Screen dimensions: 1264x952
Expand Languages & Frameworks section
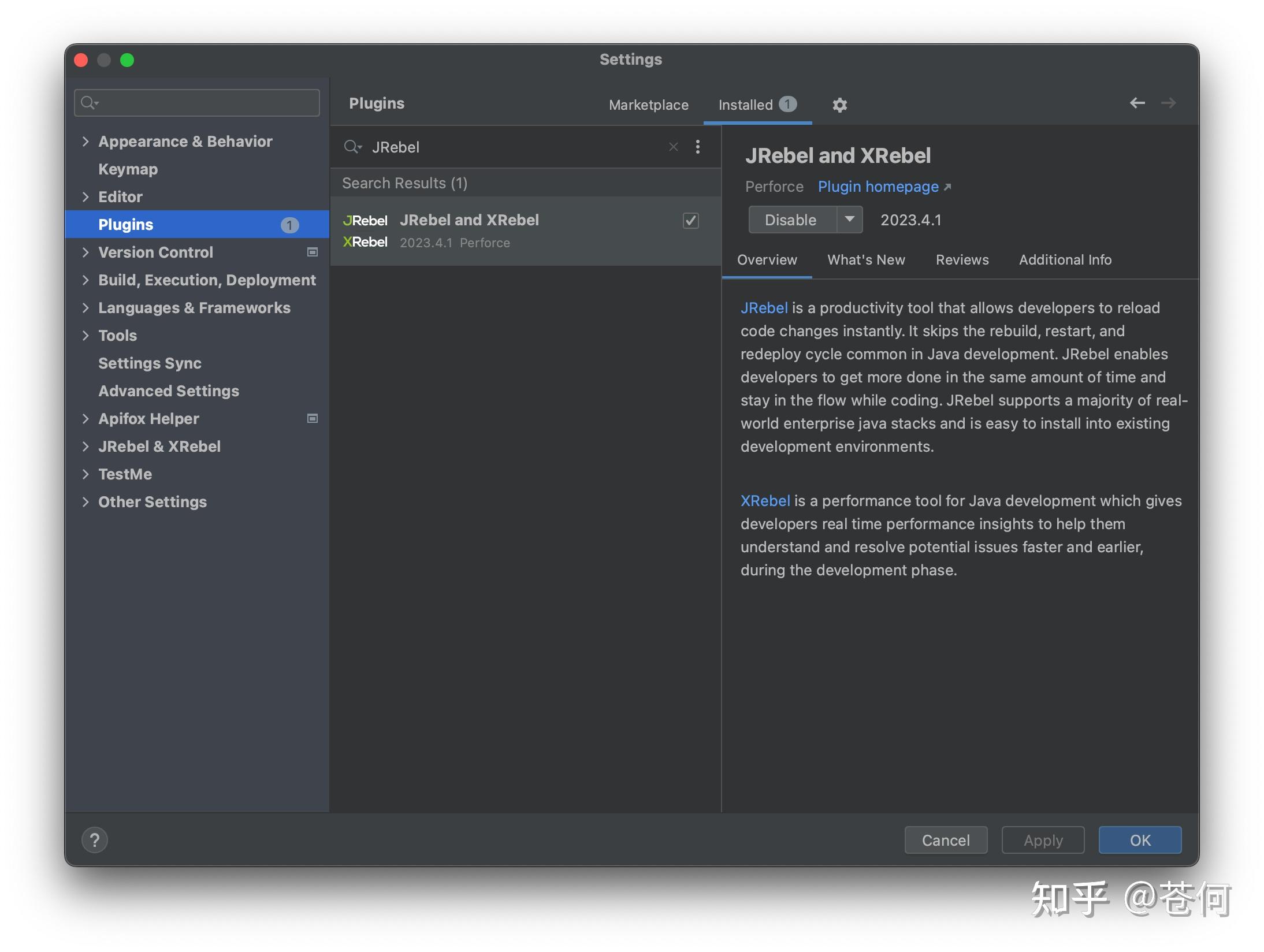[85, 307]
